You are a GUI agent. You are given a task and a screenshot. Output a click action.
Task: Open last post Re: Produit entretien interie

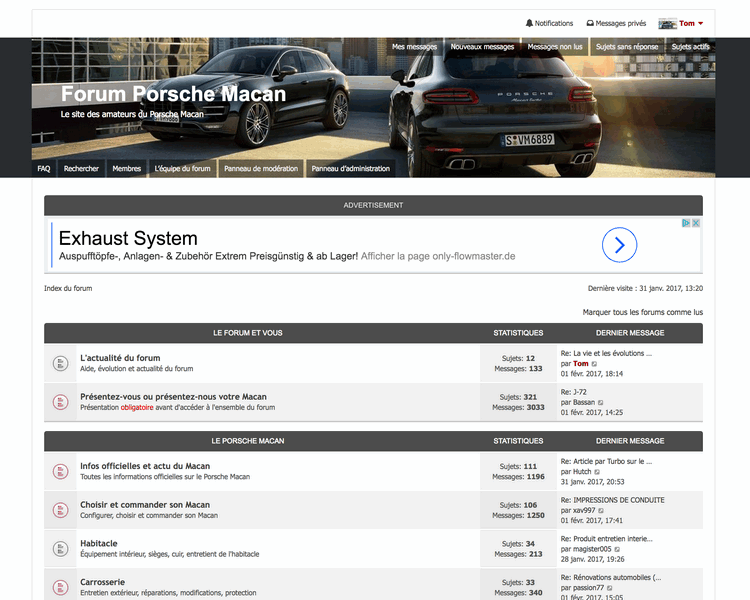[x=607, y=539]
